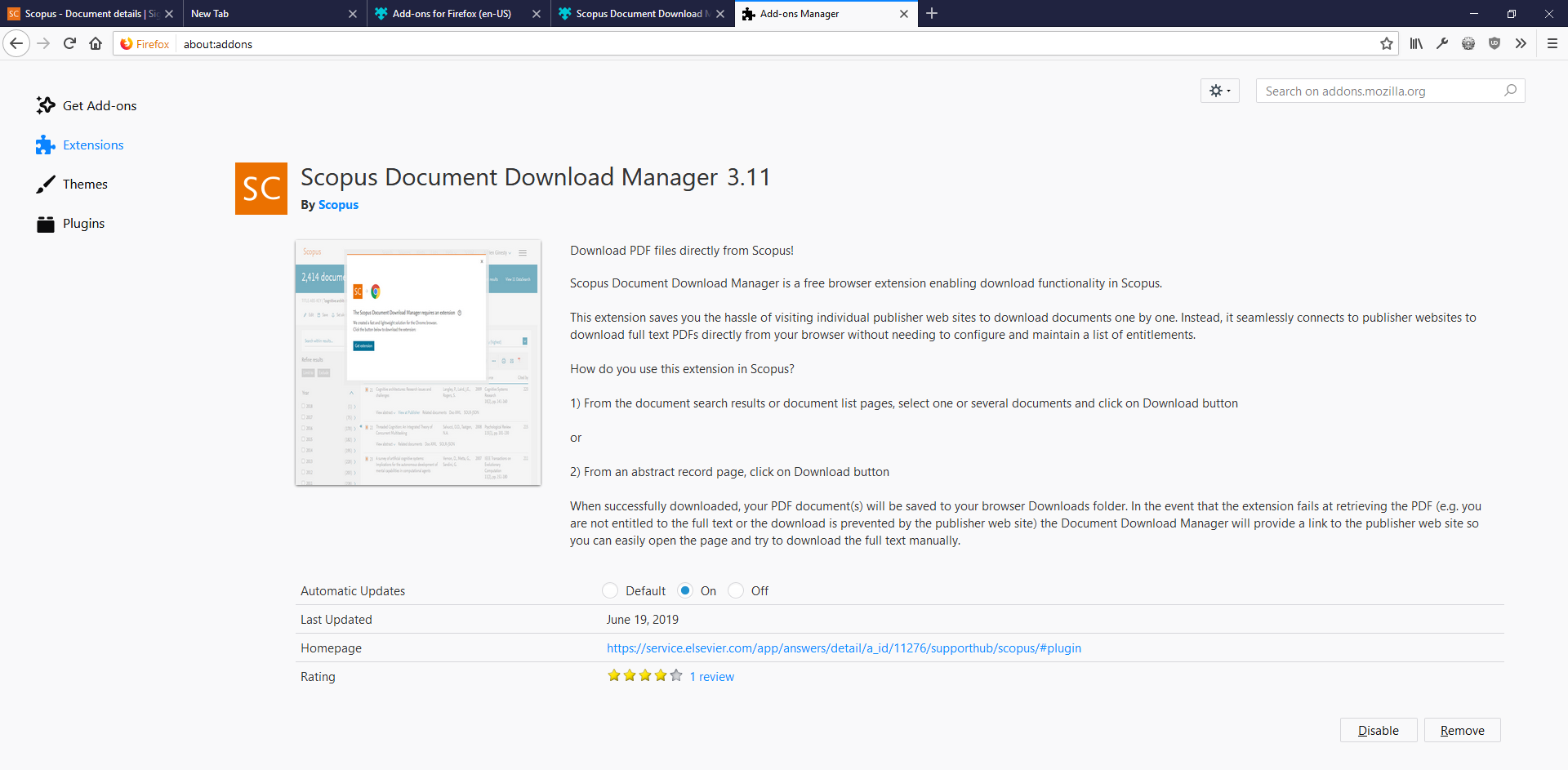Click the magnifier search icon
This screenshot has width=1568, height=770.
(1510, 91)
